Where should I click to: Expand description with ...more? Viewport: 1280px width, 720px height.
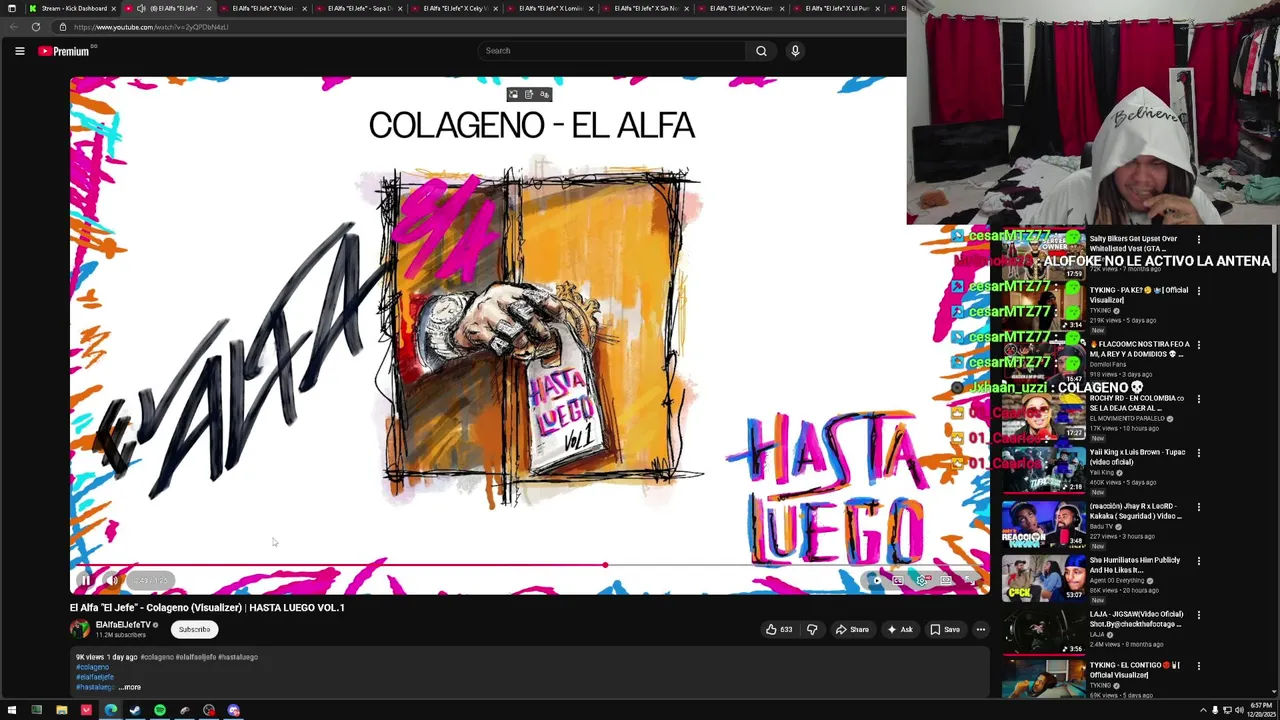[x=130, y=688]
